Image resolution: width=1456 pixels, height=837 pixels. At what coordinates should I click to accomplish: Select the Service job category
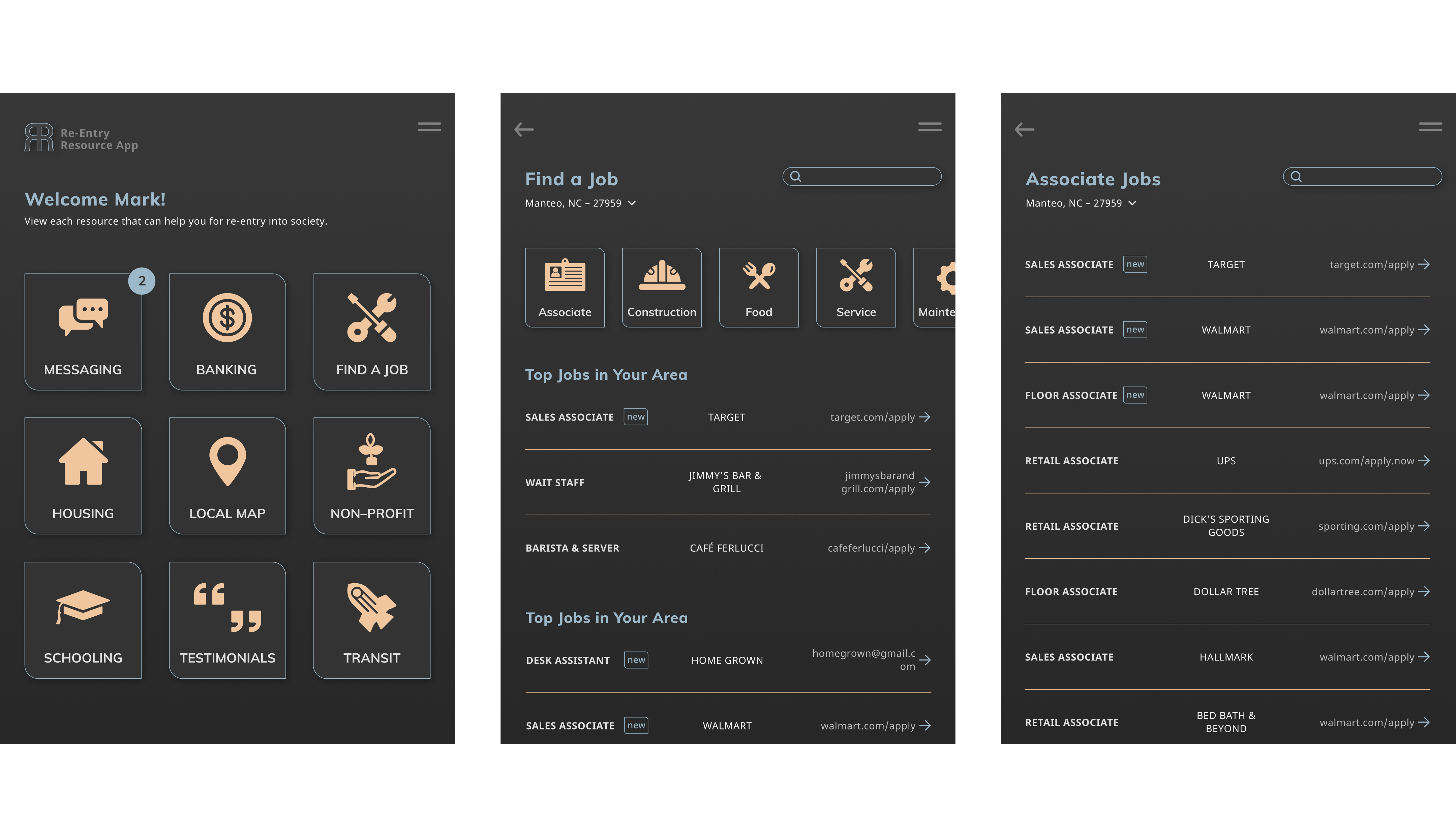coord(856,287)
